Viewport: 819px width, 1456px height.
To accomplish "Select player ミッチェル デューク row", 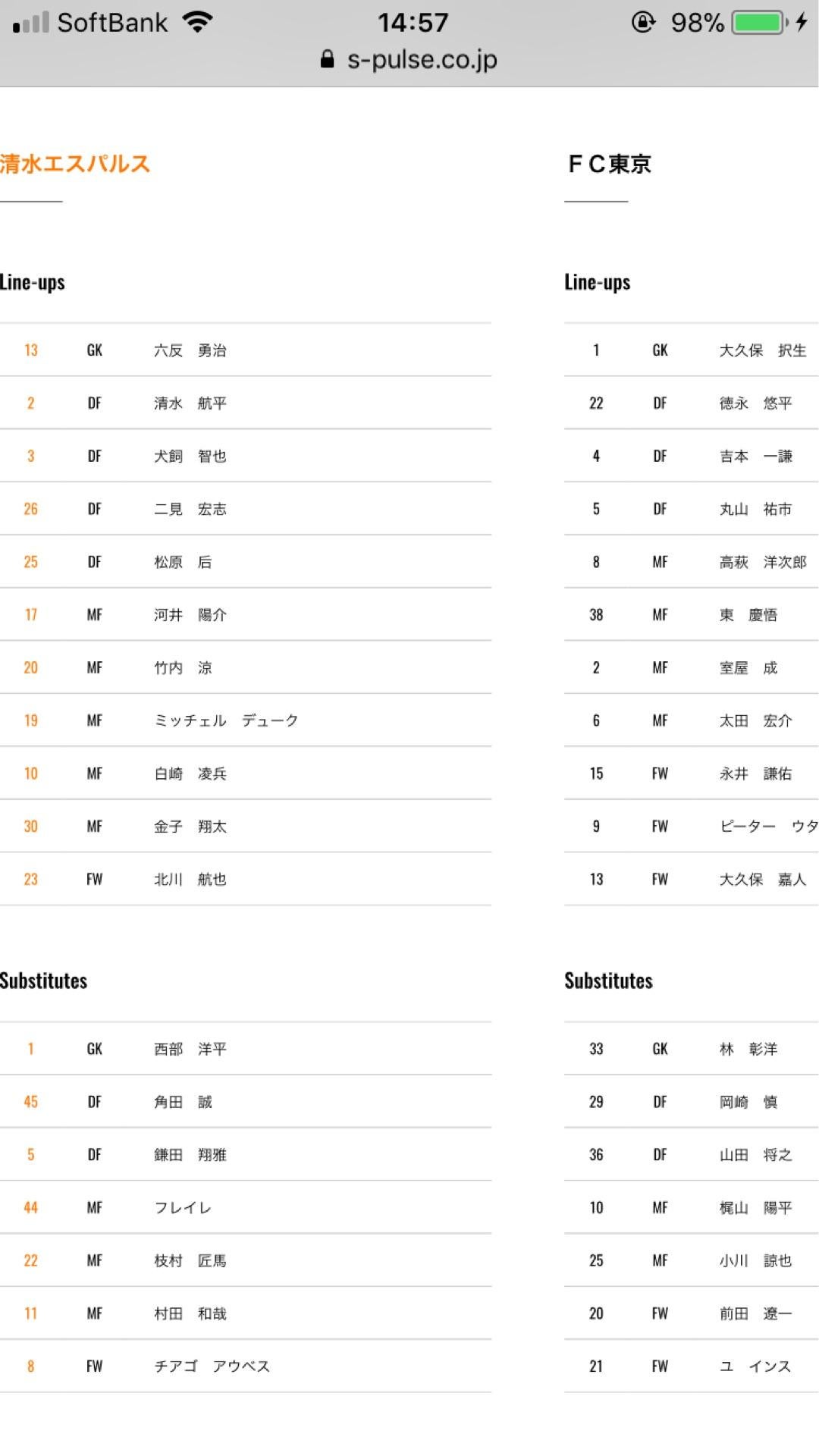I will pyautogui.click(x=226, y=720).
